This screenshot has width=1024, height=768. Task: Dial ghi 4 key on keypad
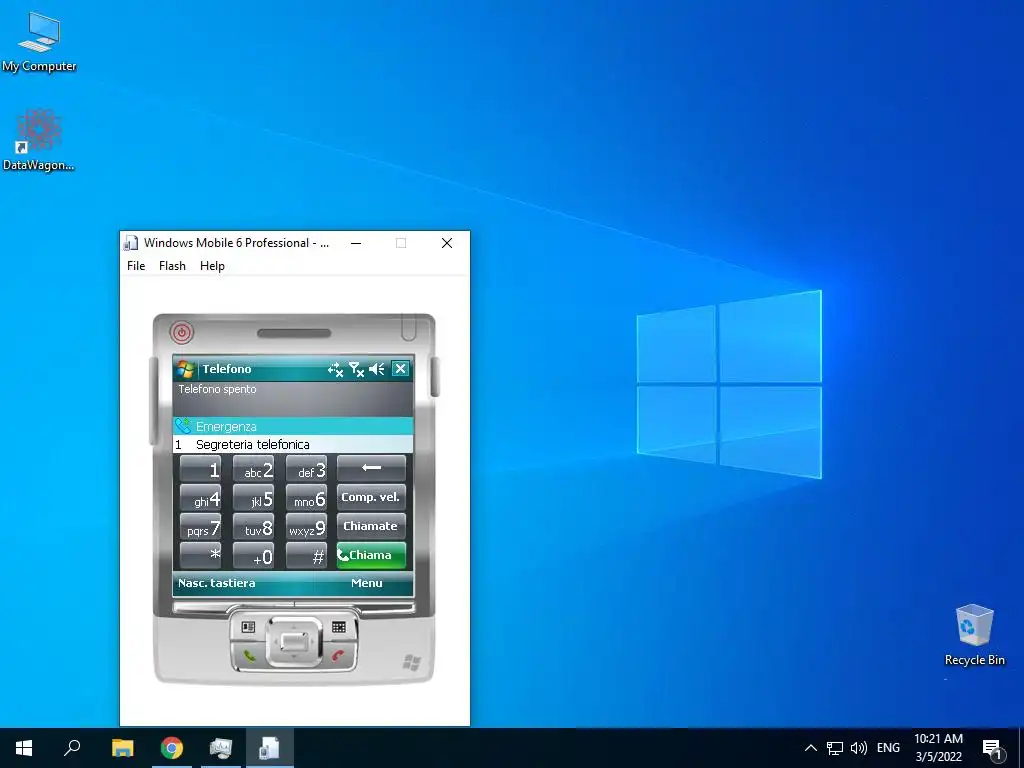click(200, 498)
